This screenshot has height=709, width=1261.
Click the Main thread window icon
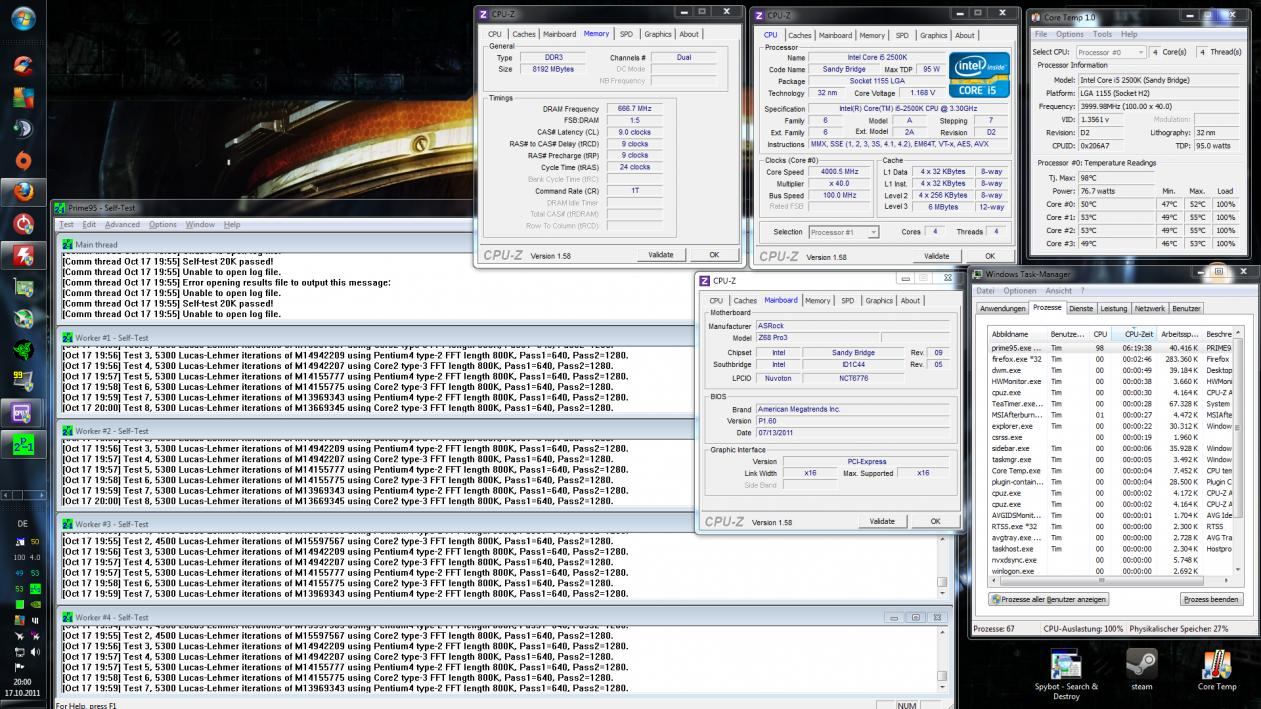point(68,244)
